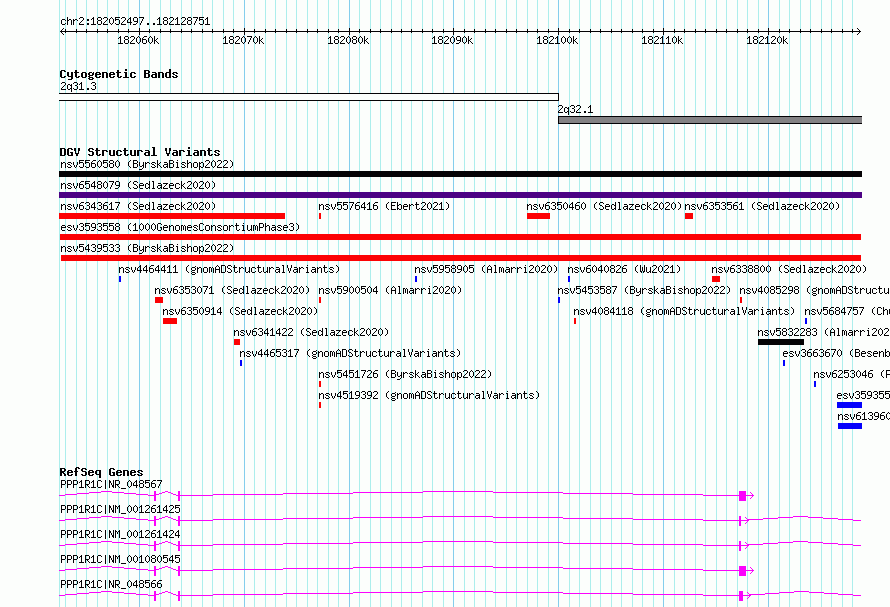The height and width of the screenshot is (607, 890).
Task: Click the 182090k ruler tick label
Action: [452, 40]
